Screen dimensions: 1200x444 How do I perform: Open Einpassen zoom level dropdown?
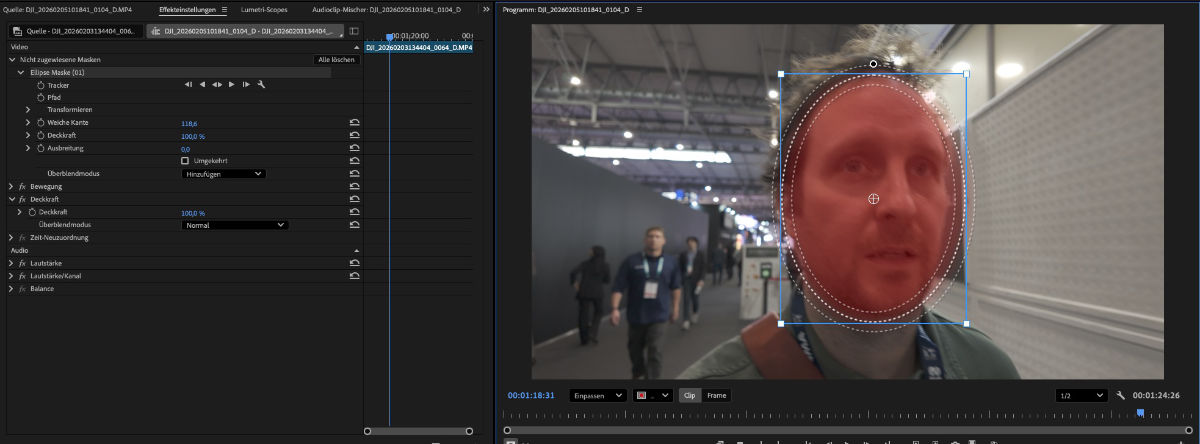598,396
